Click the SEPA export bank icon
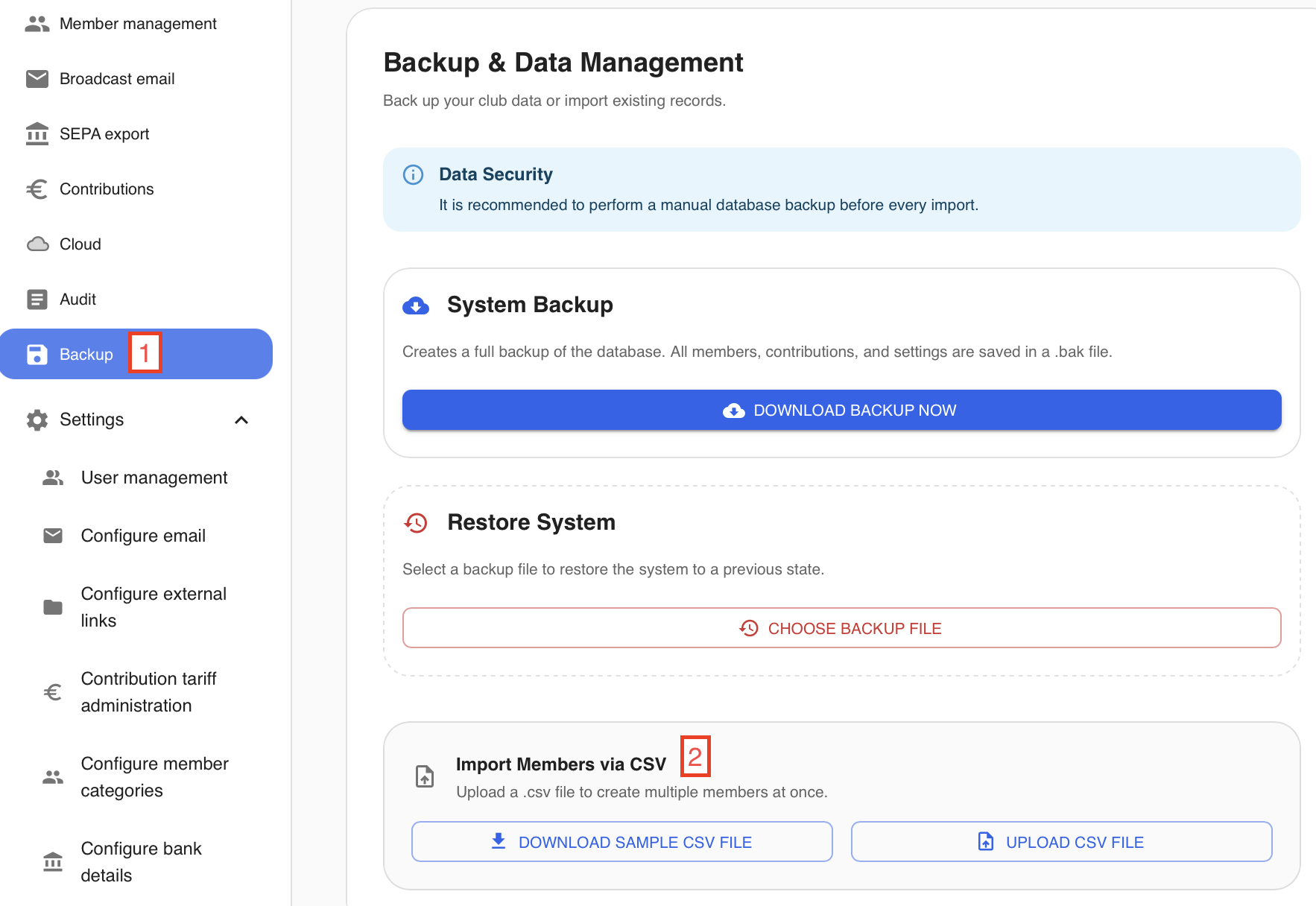This screenshot has height=906, width=1316. 37,134
